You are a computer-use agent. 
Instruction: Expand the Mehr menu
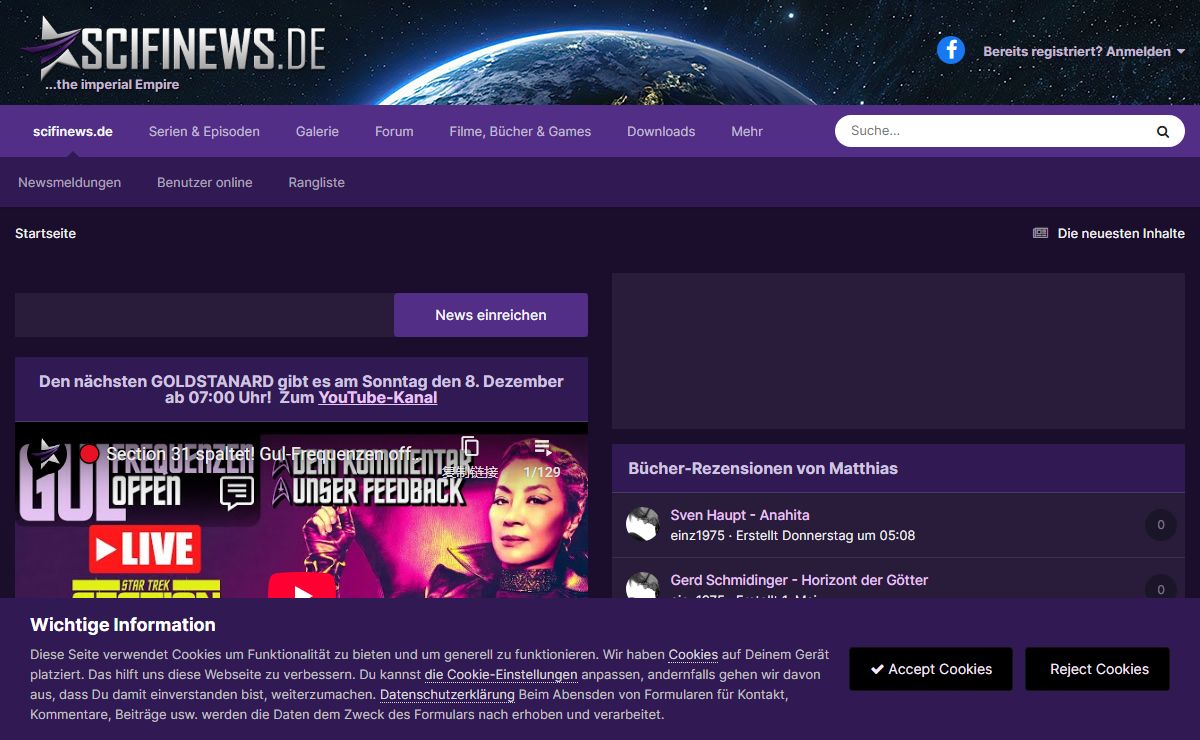747,131
